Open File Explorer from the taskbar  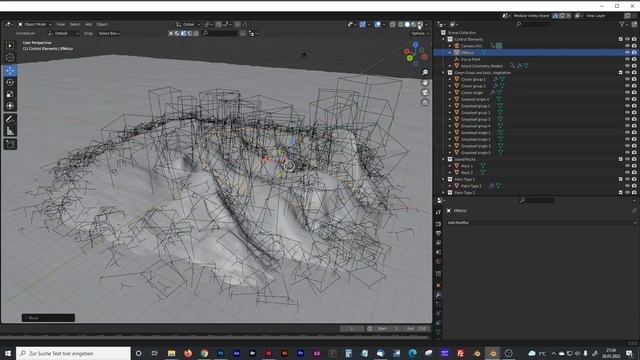tap(171, 353)
